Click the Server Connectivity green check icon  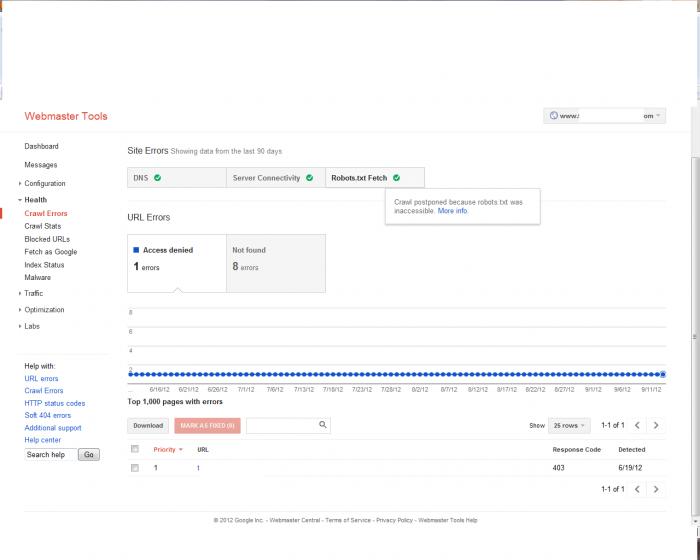click(x=309, y=178)
